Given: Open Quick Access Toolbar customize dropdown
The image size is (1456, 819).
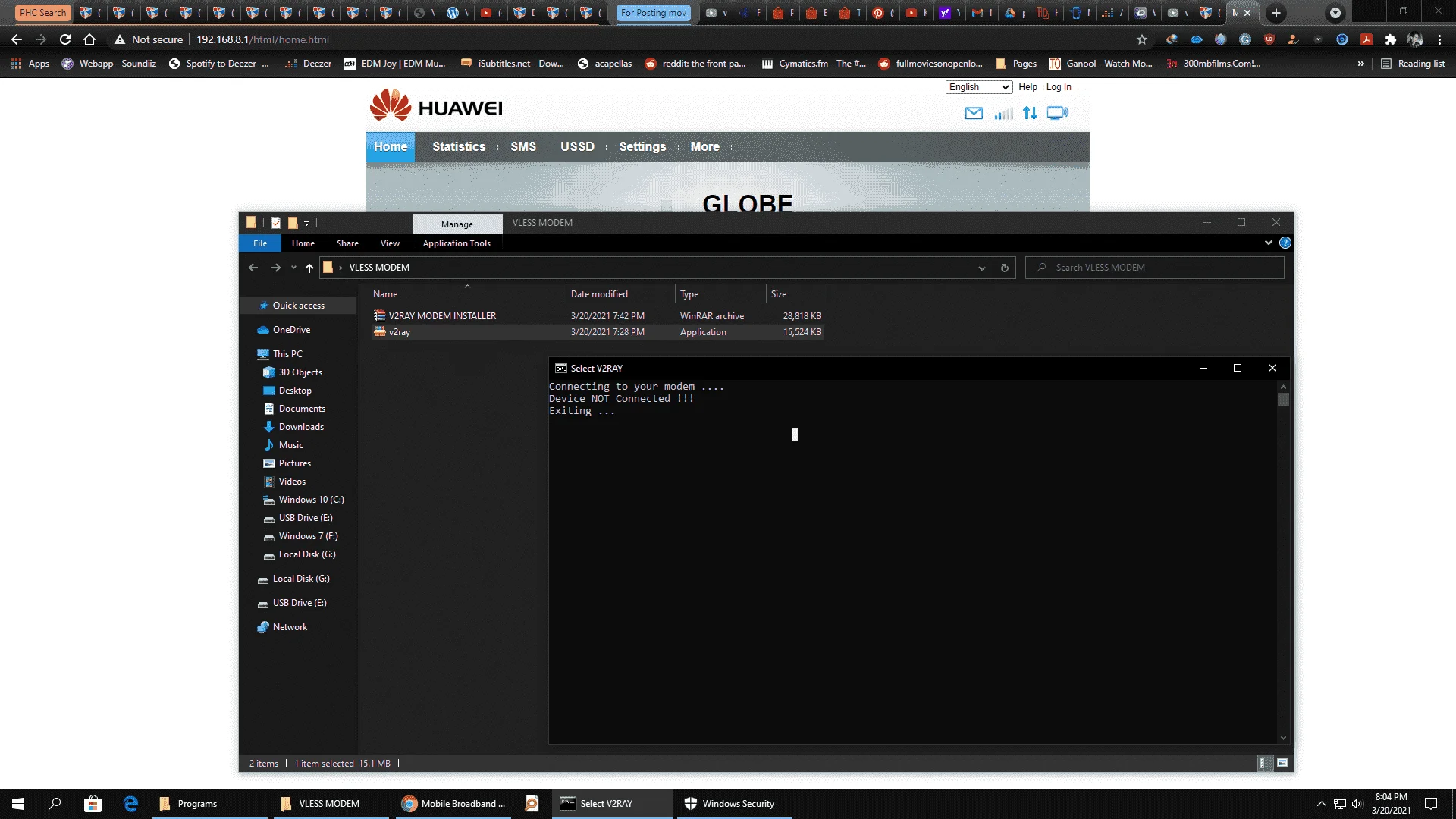Looking at the screenshot, I should [x=307, y=223].
